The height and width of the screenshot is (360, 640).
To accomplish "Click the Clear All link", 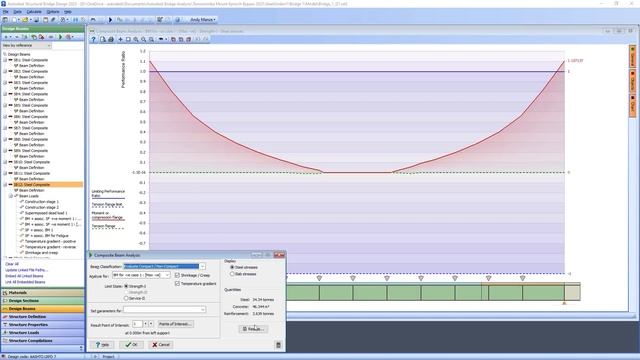I will [12, 264].
